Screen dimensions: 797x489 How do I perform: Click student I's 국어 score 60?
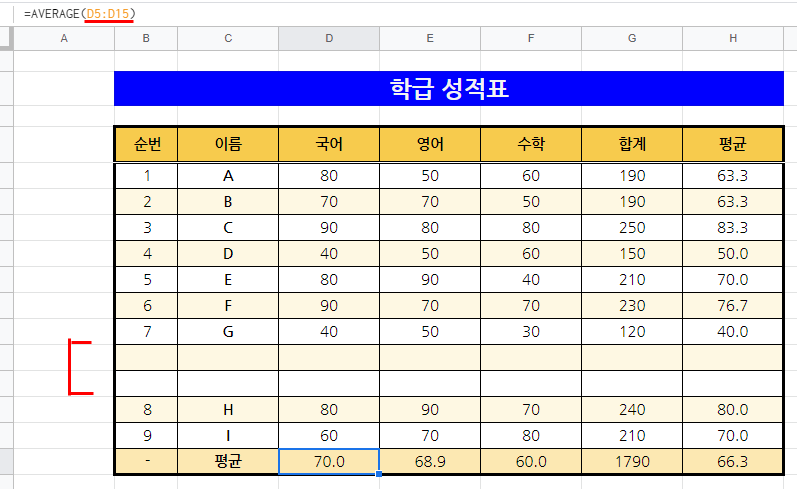click(329, 436)
